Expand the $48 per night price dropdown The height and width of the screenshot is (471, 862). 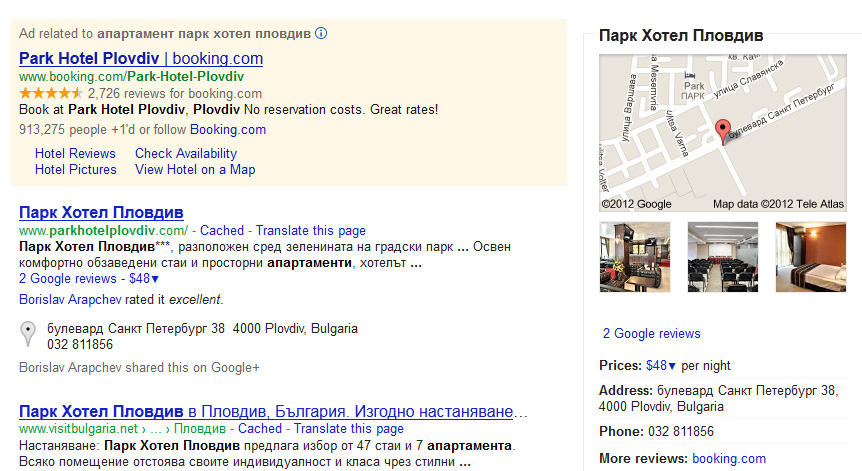pos(661,365)
